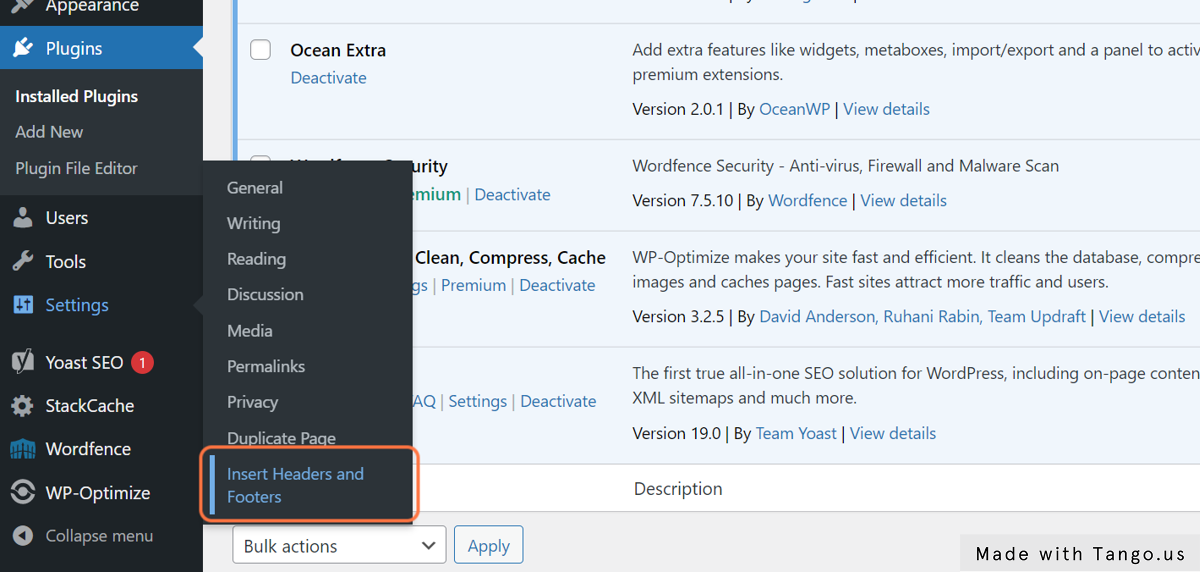Image resolution: width=1200 pixels, height=572 pixels.
Task: Click Version 2.0.1 text
Action: 678,109
